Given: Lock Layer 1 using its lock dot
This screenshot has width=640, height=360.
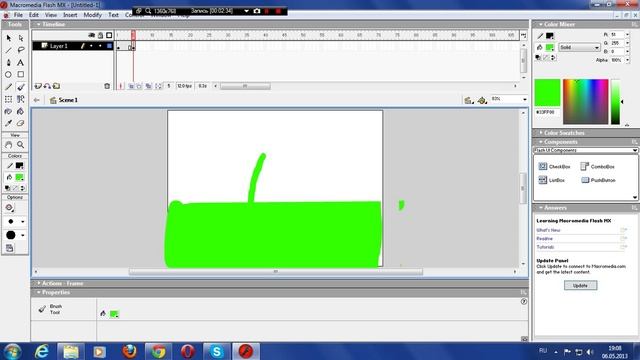Looking at the screenshot, I should pyautogui.click(x=100, y=46).
